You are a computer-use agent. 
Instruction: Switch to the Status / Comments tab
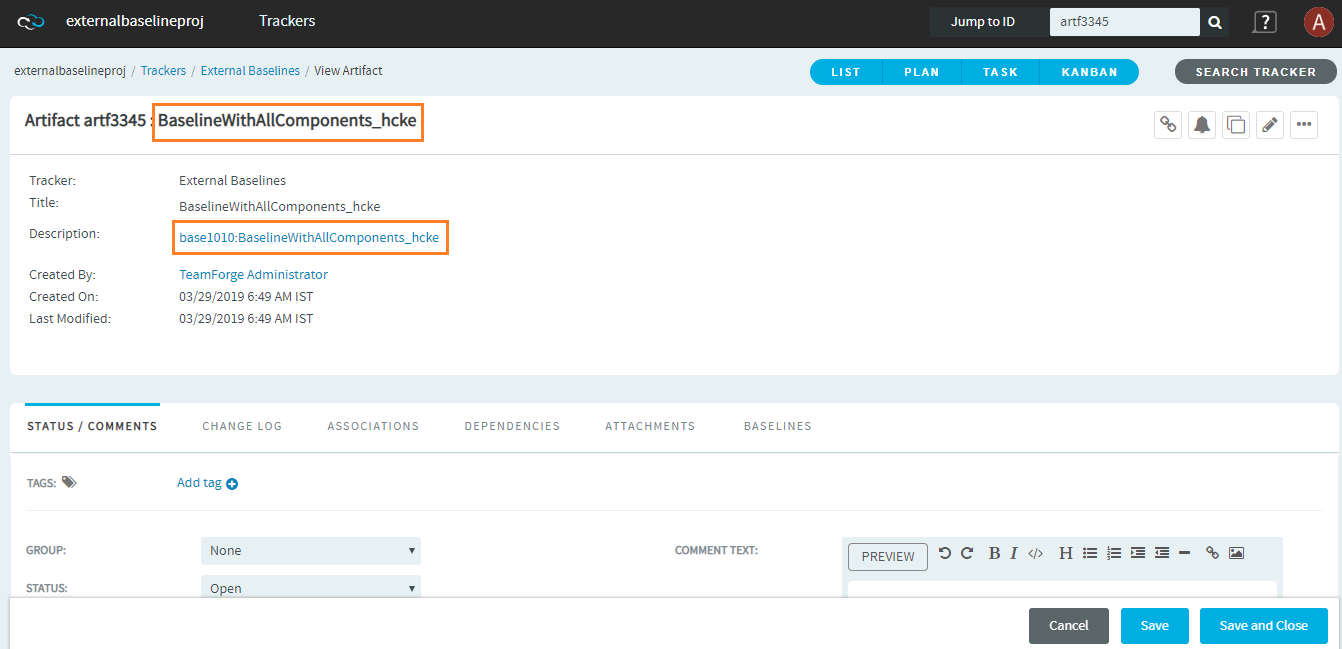pos(92,426)
